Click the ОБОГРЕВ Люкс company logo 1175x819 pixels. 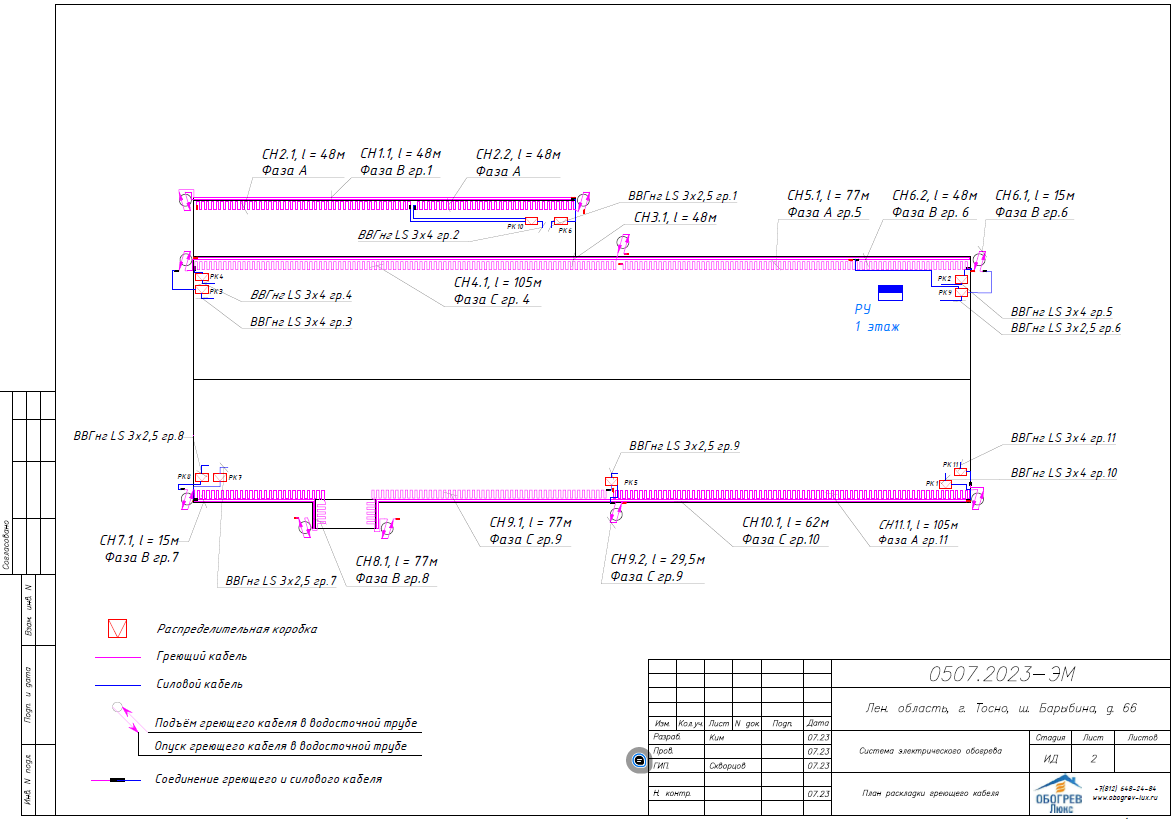click(1057, 795)
